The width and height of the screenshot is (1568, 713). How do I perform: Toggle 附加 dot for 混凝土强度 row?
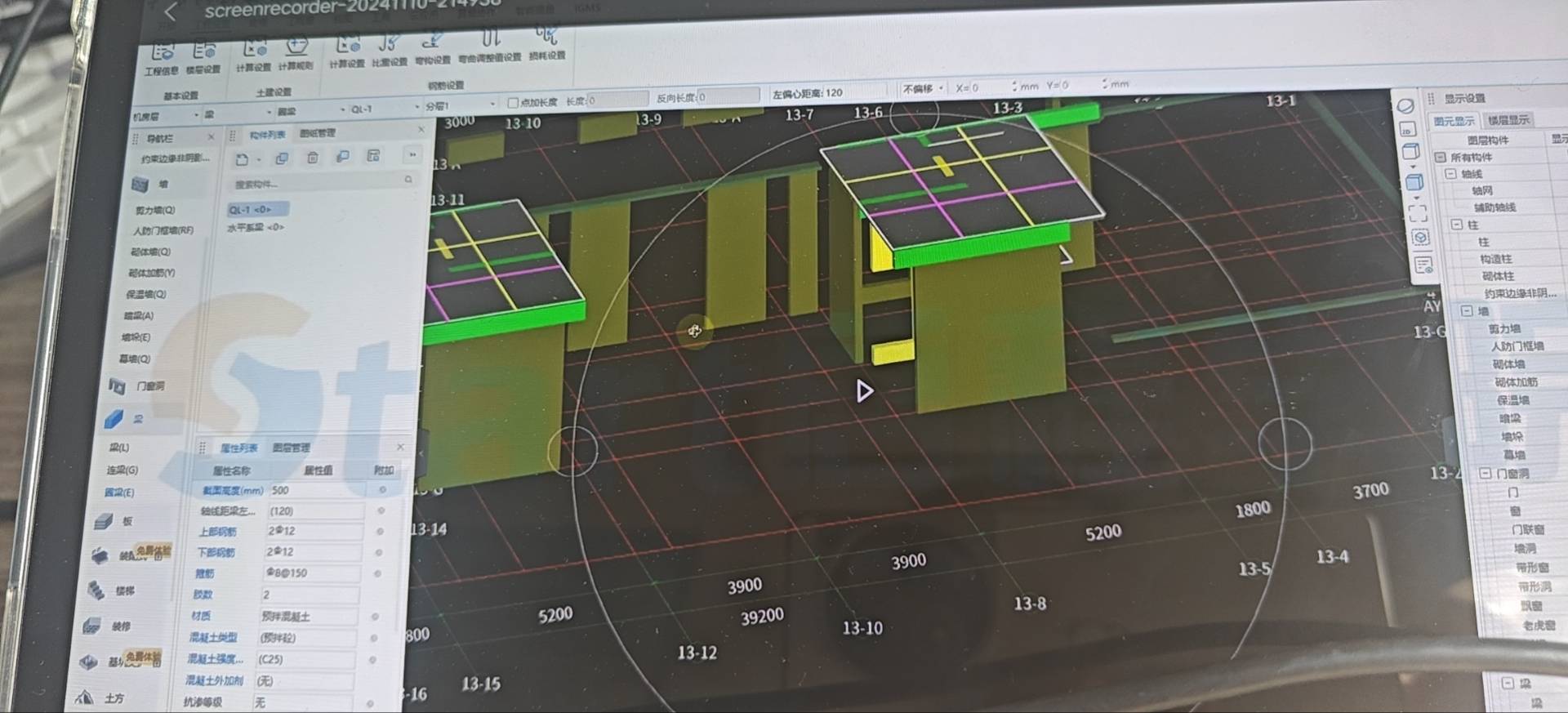[372, 659]
